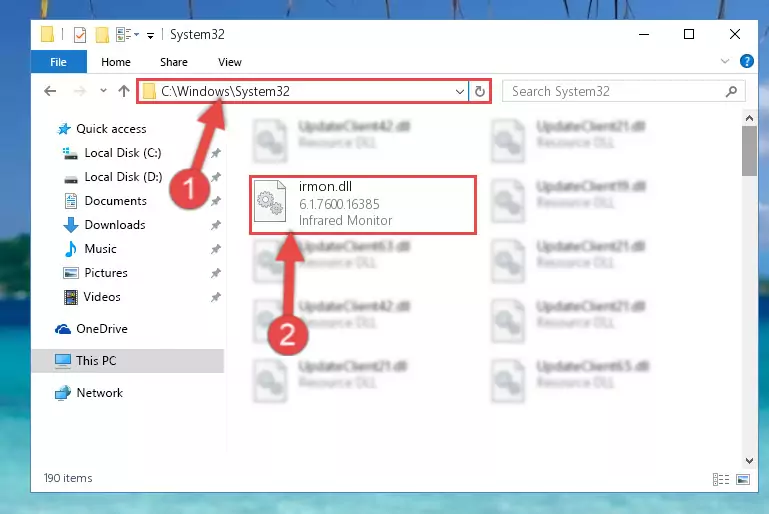Viewport: 769px width, 514px height.
Task: Select Network in the navigation pane
Action: click(100, 393)
